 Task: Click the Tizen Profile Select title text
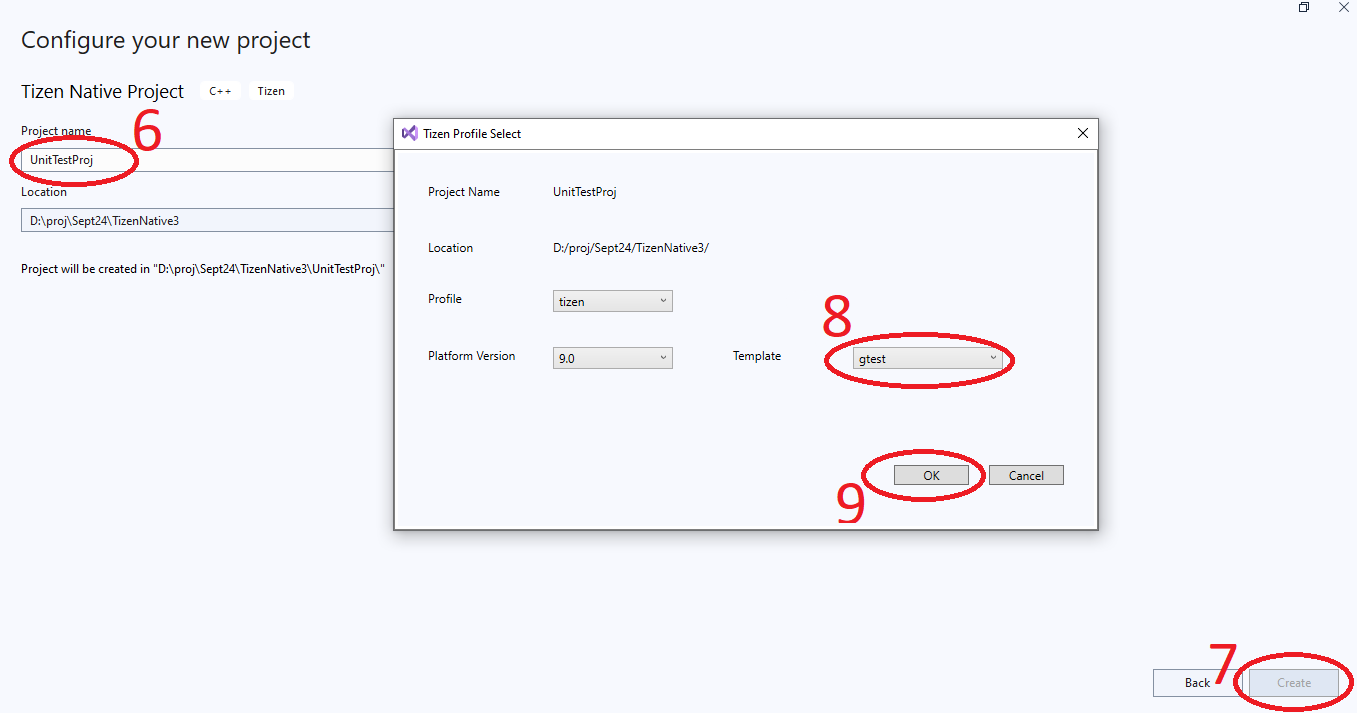pos(472,134)
